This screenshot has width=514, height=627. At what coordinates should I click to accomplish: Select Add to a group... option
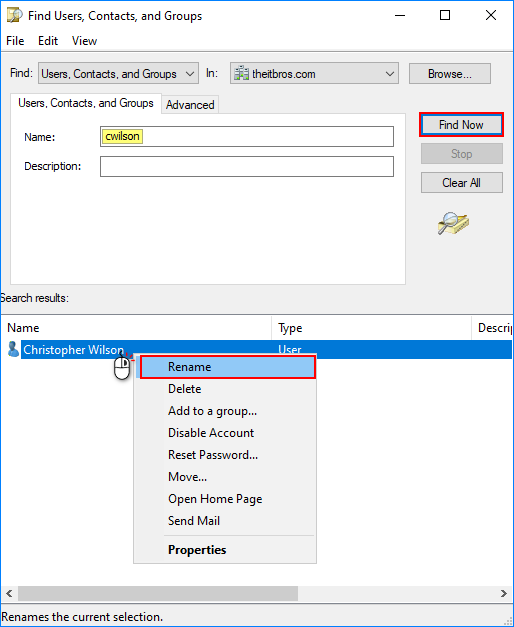tap(225, 411)
